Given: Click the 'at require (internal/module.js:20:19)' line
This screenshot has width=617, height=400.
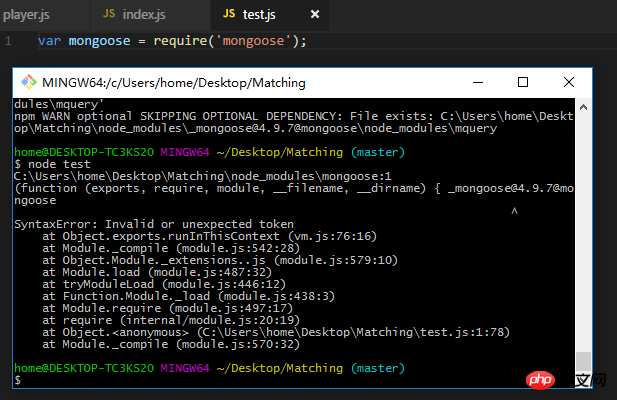Looking at the screenshot, I should 171,320.
